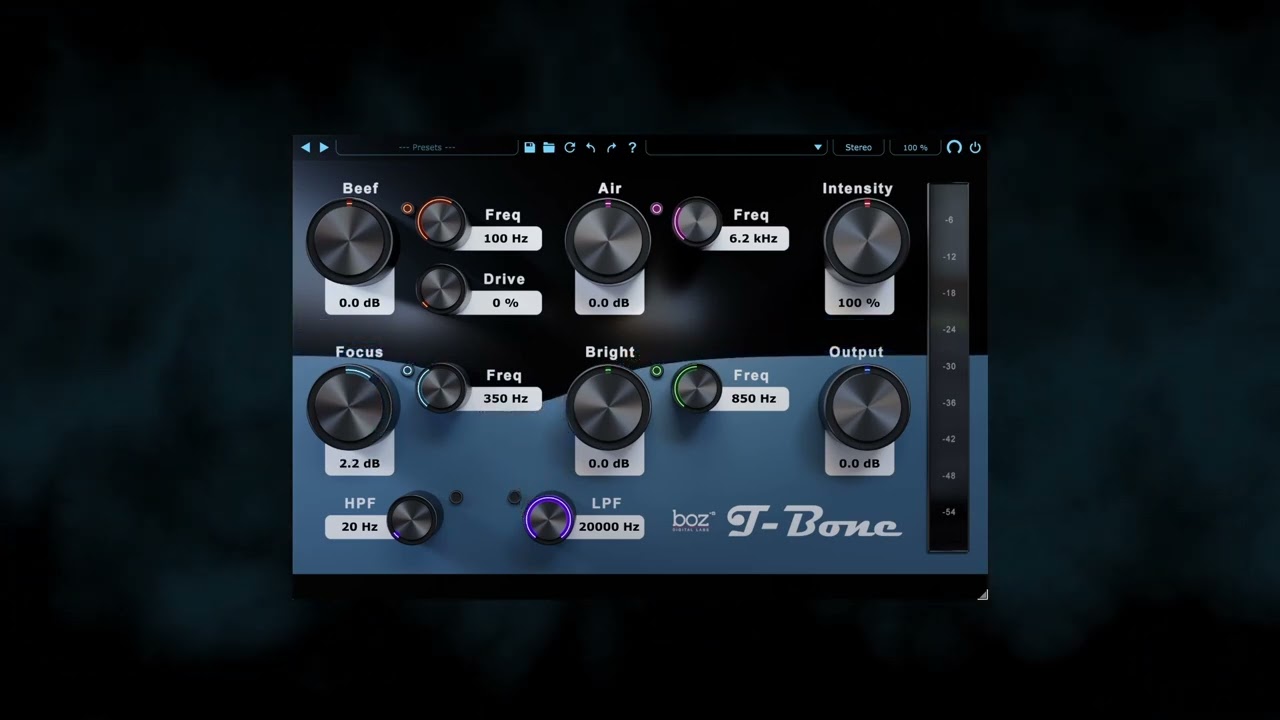1280x720 pixels.
Task: Undo the last change
Action: pyautogui.click(x=590, y=147)
